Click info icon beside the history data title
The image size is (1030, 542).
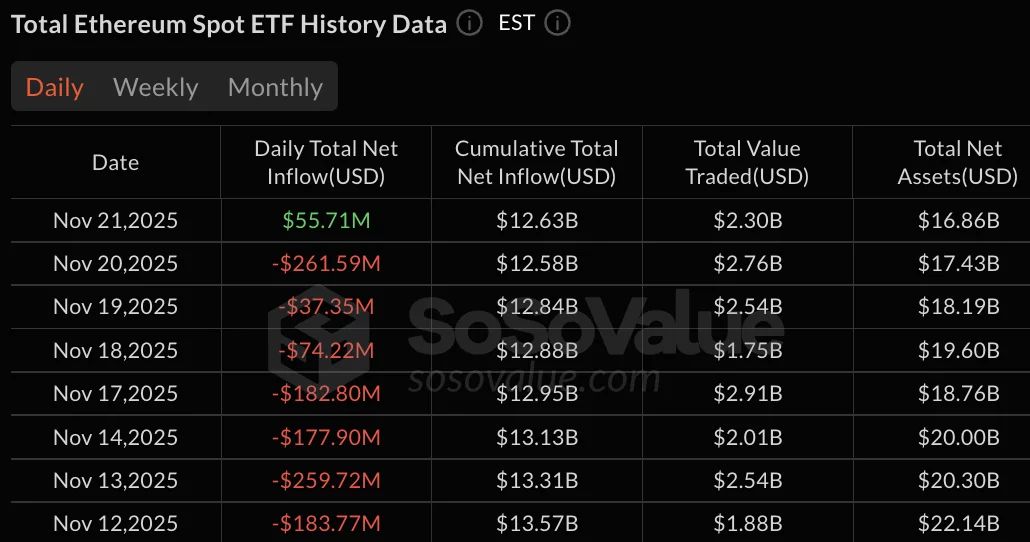tap(469, 23)
